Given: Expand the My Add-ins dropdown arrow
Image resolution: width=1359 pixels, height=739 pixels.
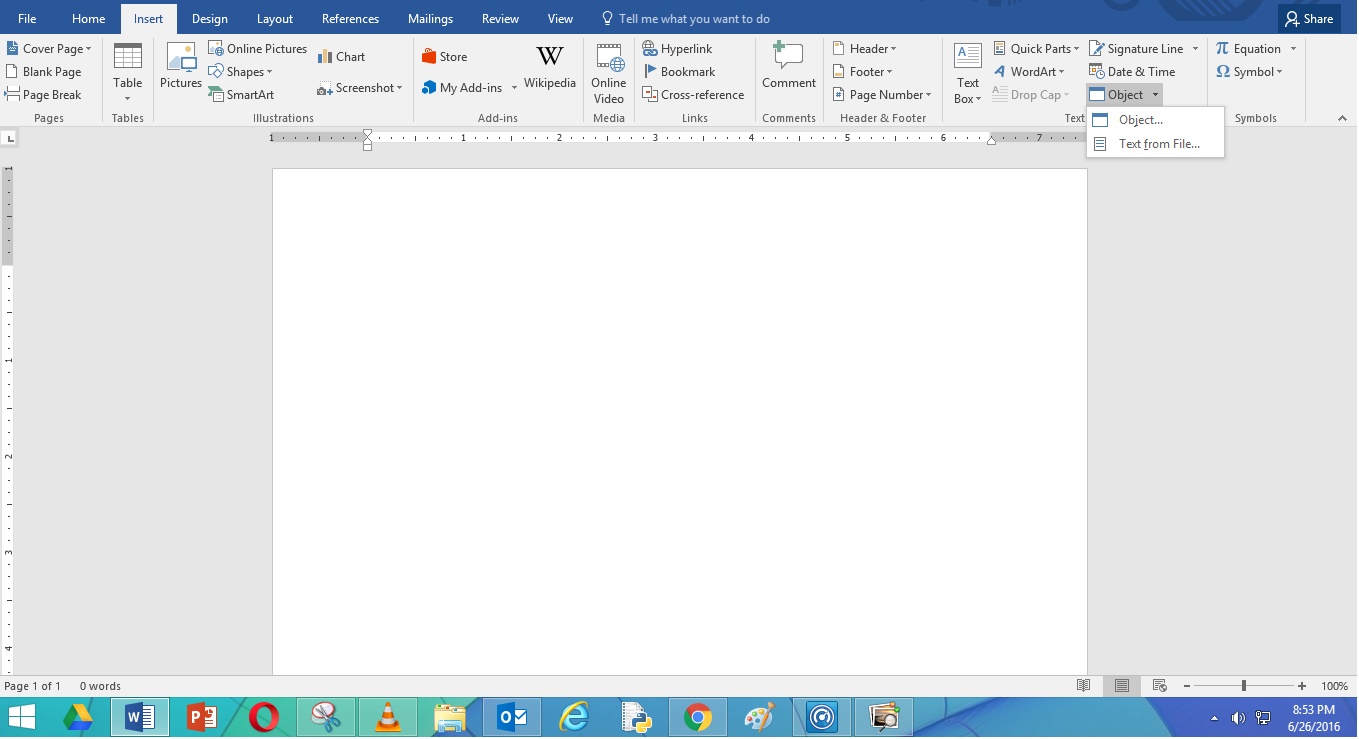Looking at the screenshot, I should [x=514, y=88].
